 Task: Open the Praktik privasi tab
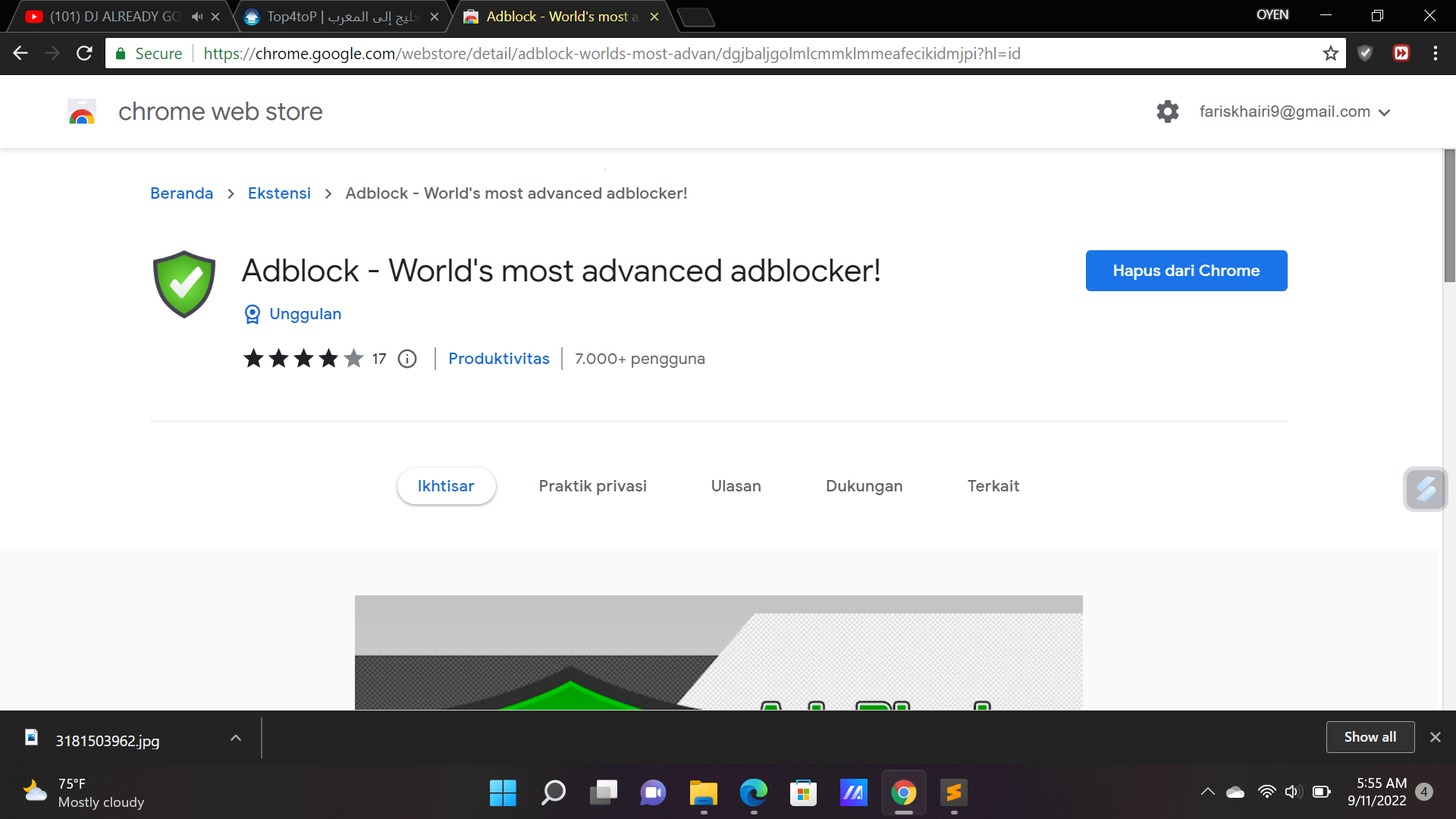[592, 486]
